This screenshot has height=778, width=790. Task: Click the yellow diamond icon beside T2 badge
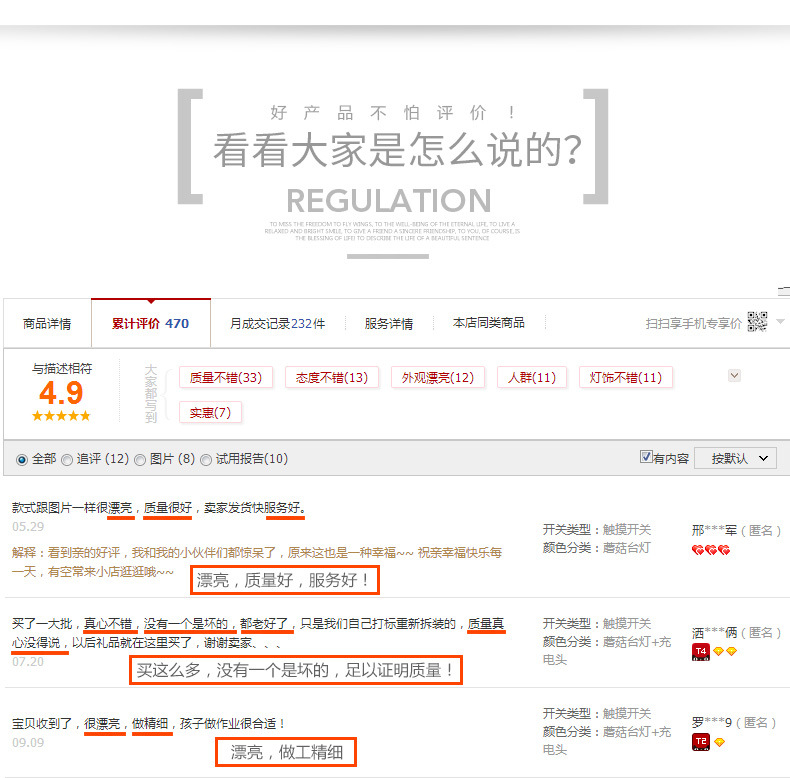tap(719, 742)
